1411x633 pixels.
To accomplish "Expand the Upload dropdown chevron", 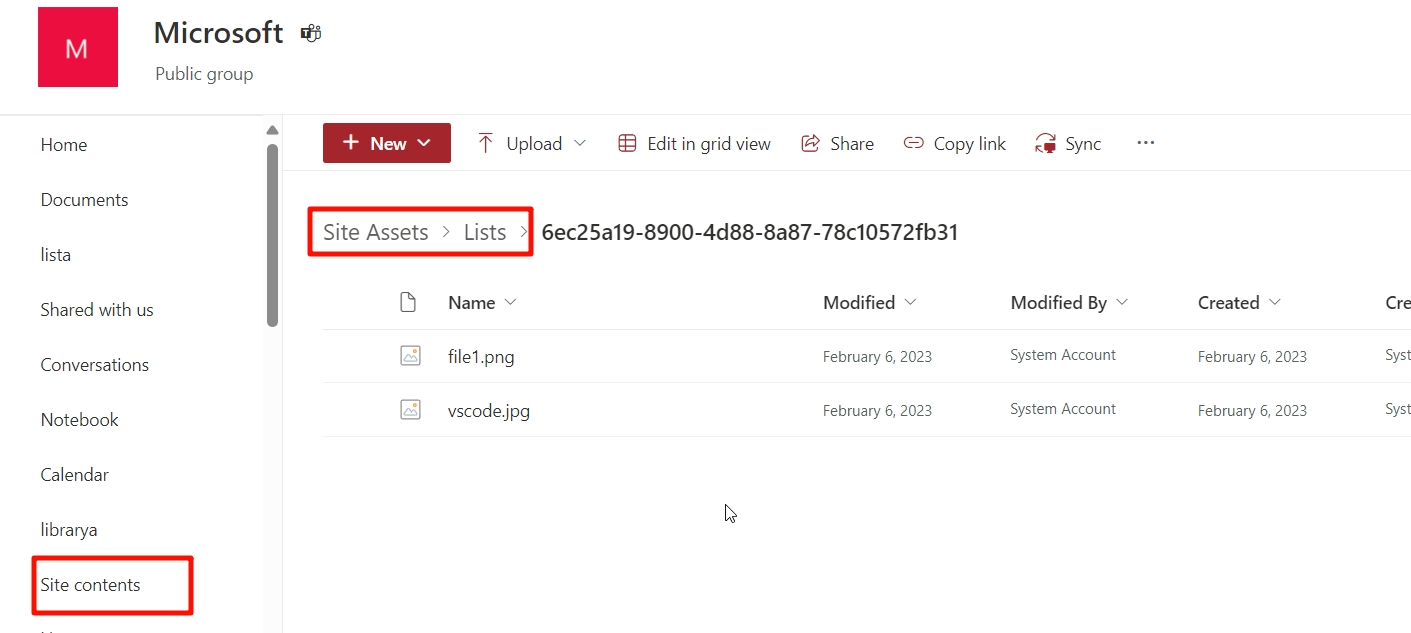I will click(580, 143).
